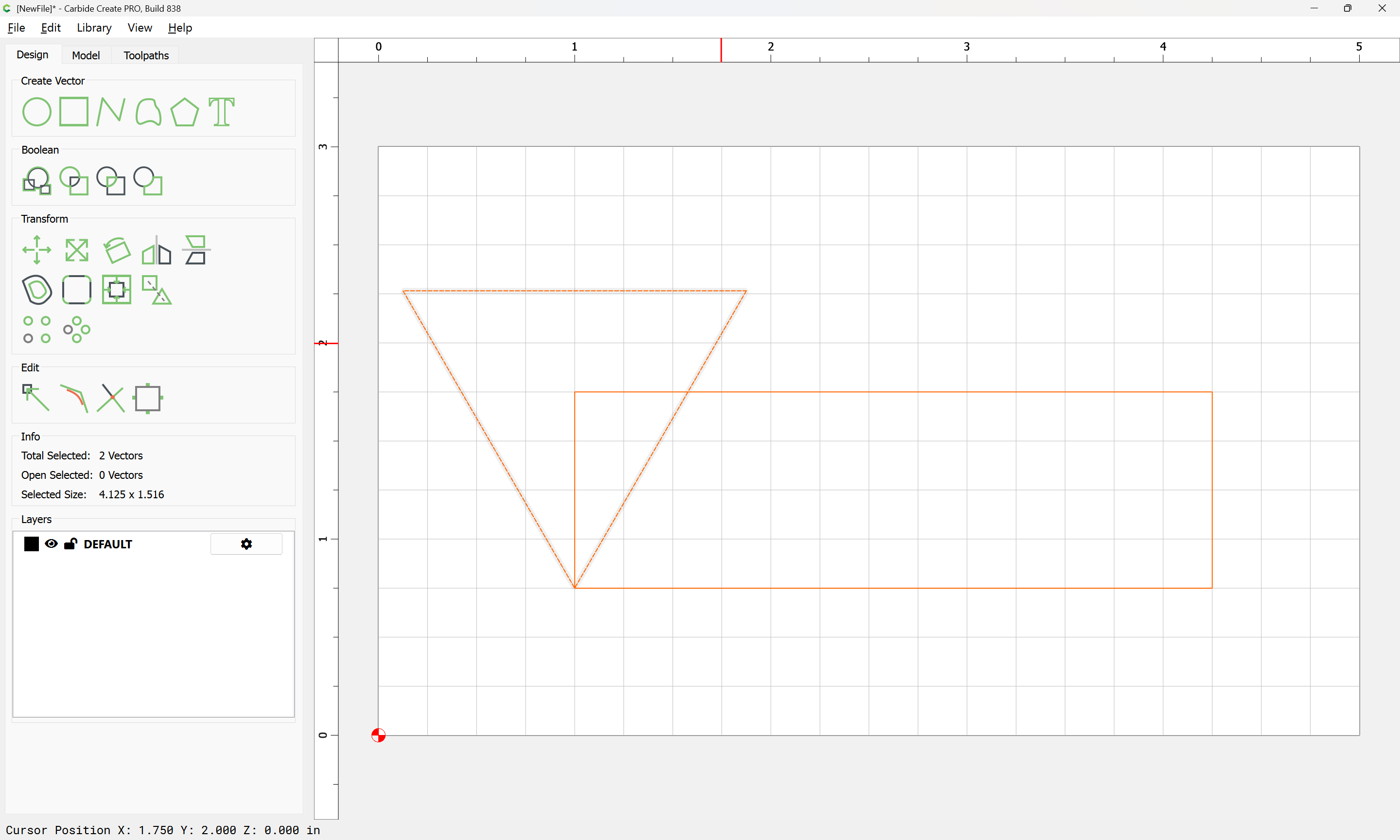Open the Rotate transform tool
Viewport: 1400px width, 840px height.
(x=117, y=250)
